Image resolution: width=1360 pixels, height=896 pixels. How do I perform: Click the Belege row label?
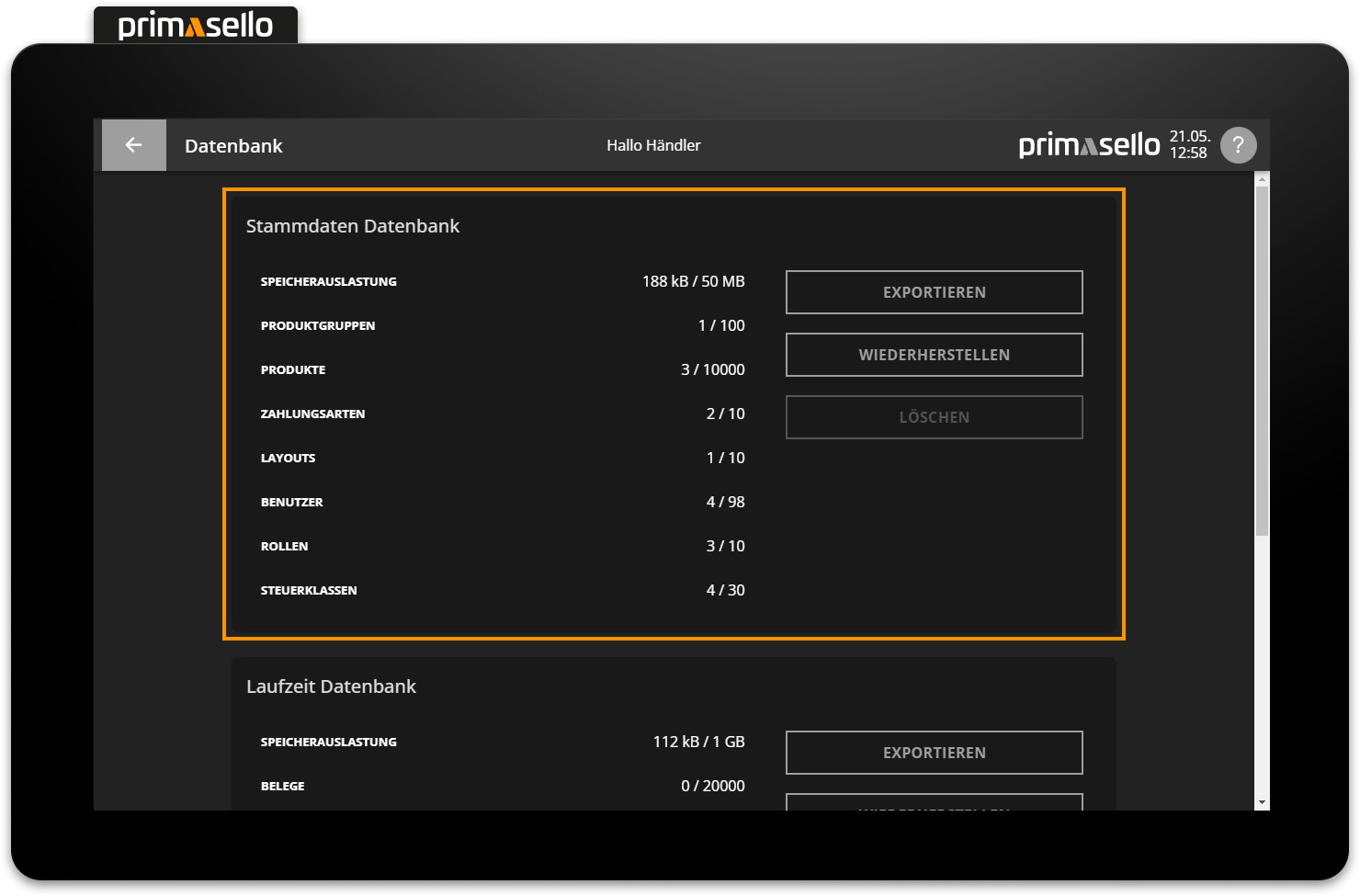tap(282, 786)
